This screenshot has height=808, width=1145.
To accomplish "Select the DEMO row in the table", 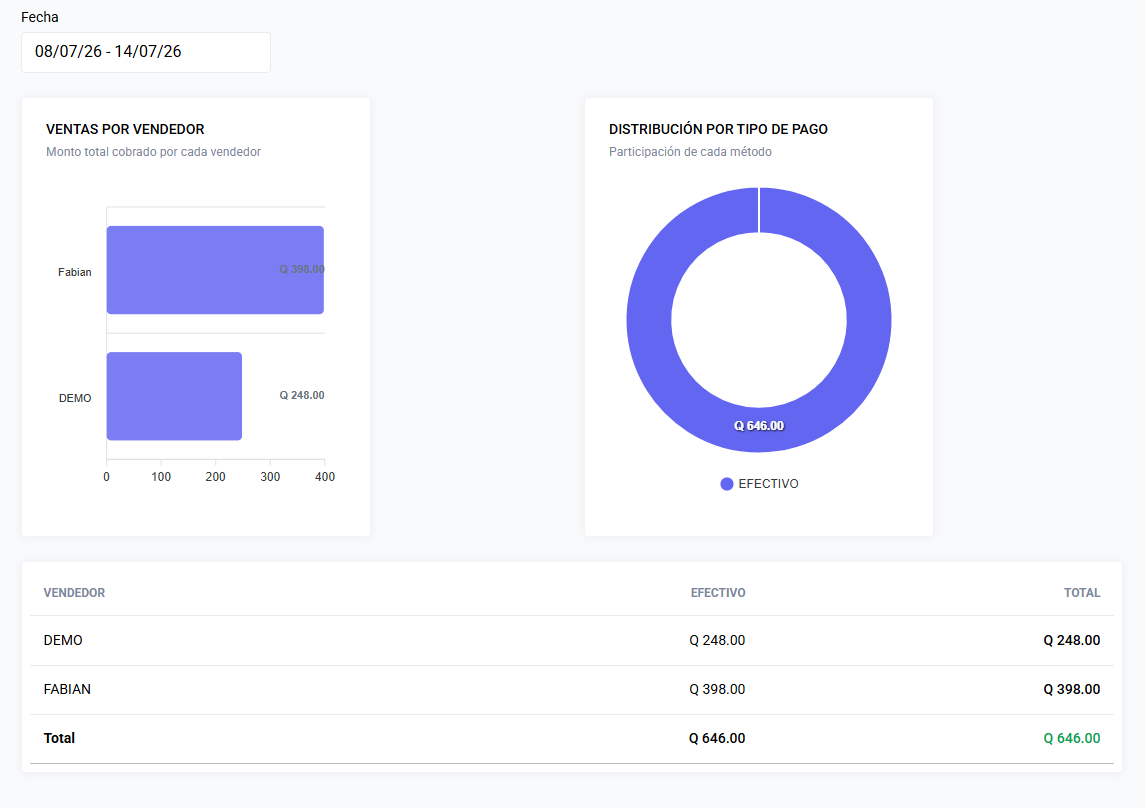I will click(572, 640).
